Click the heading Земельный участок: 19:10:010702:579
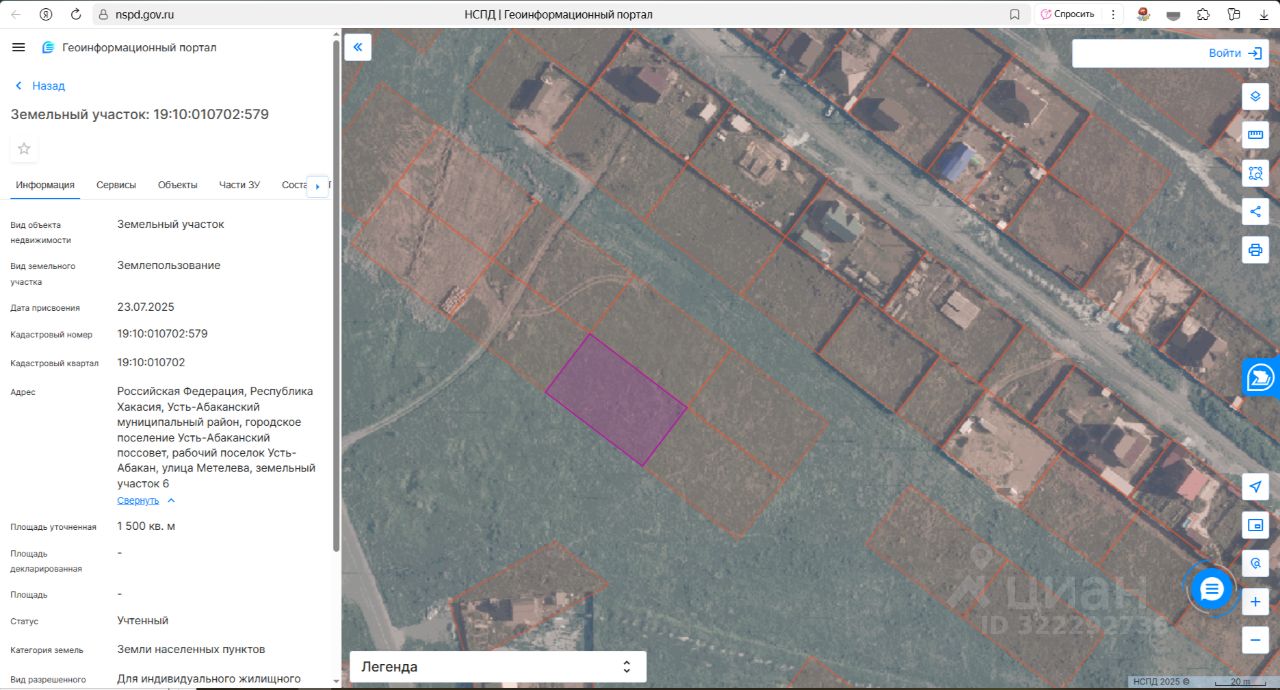1280x690 pixels. 140,114
